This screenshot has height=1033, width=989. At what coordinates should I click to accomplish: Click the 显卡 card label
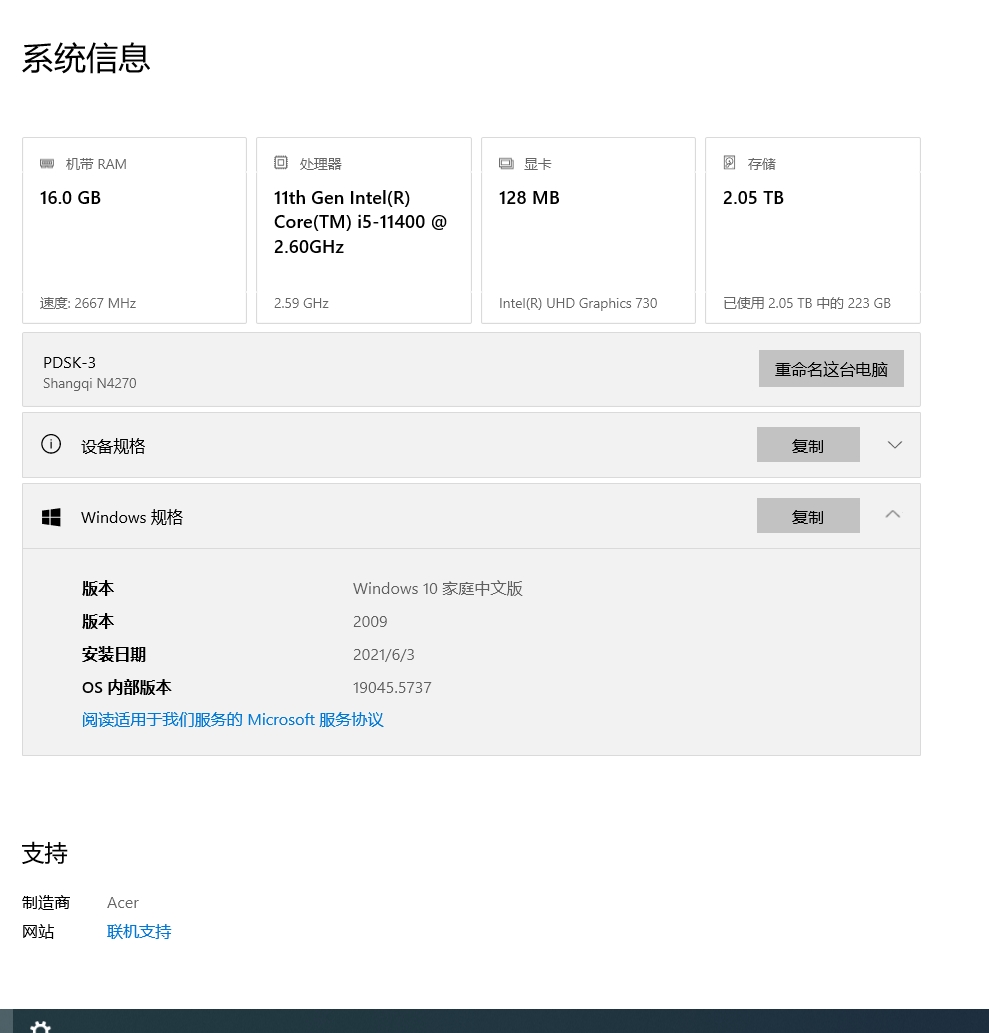point(538,164)
